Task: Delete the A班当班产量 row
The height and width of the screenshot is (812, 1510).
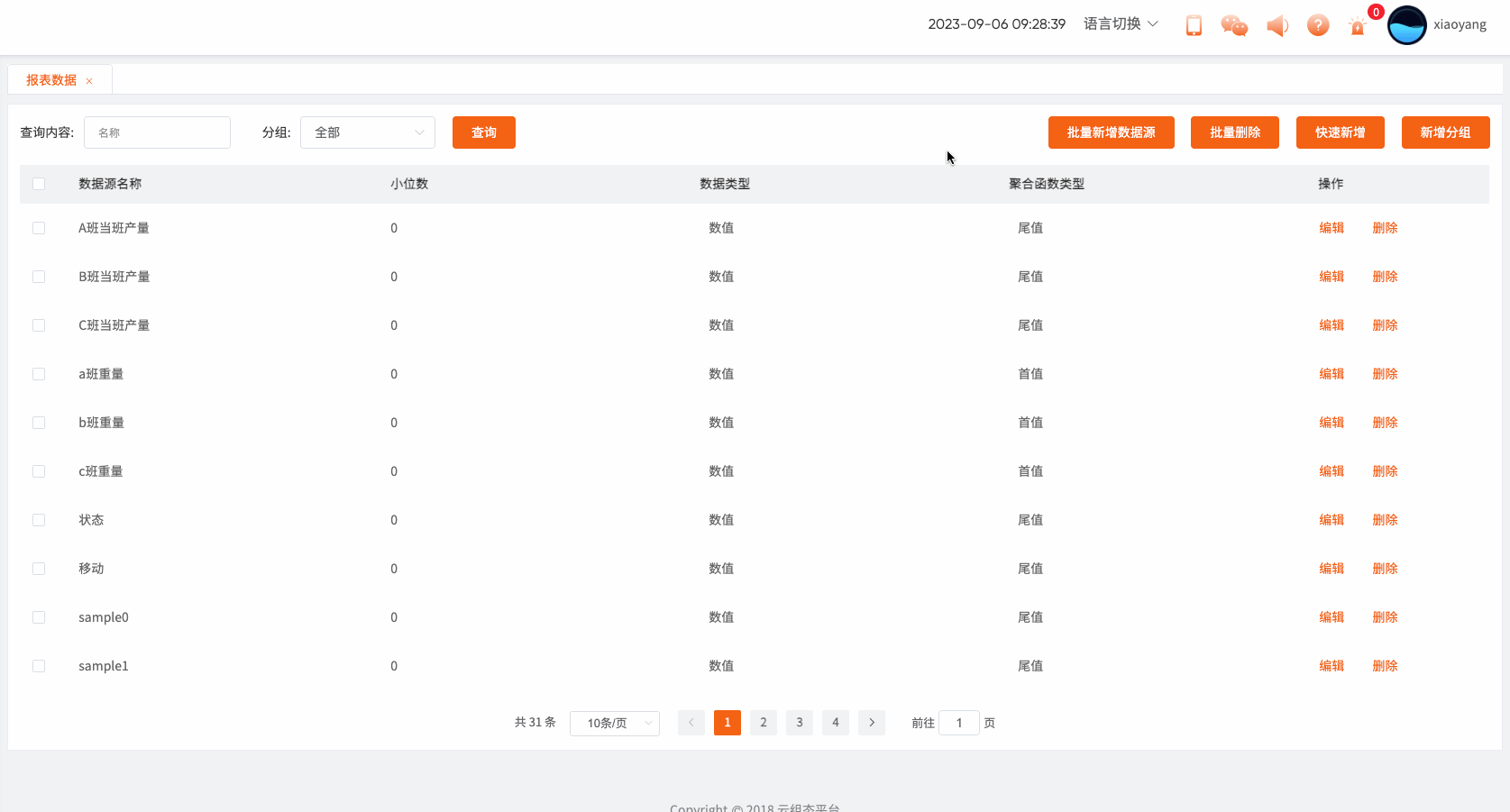Action: point(1385,228)
